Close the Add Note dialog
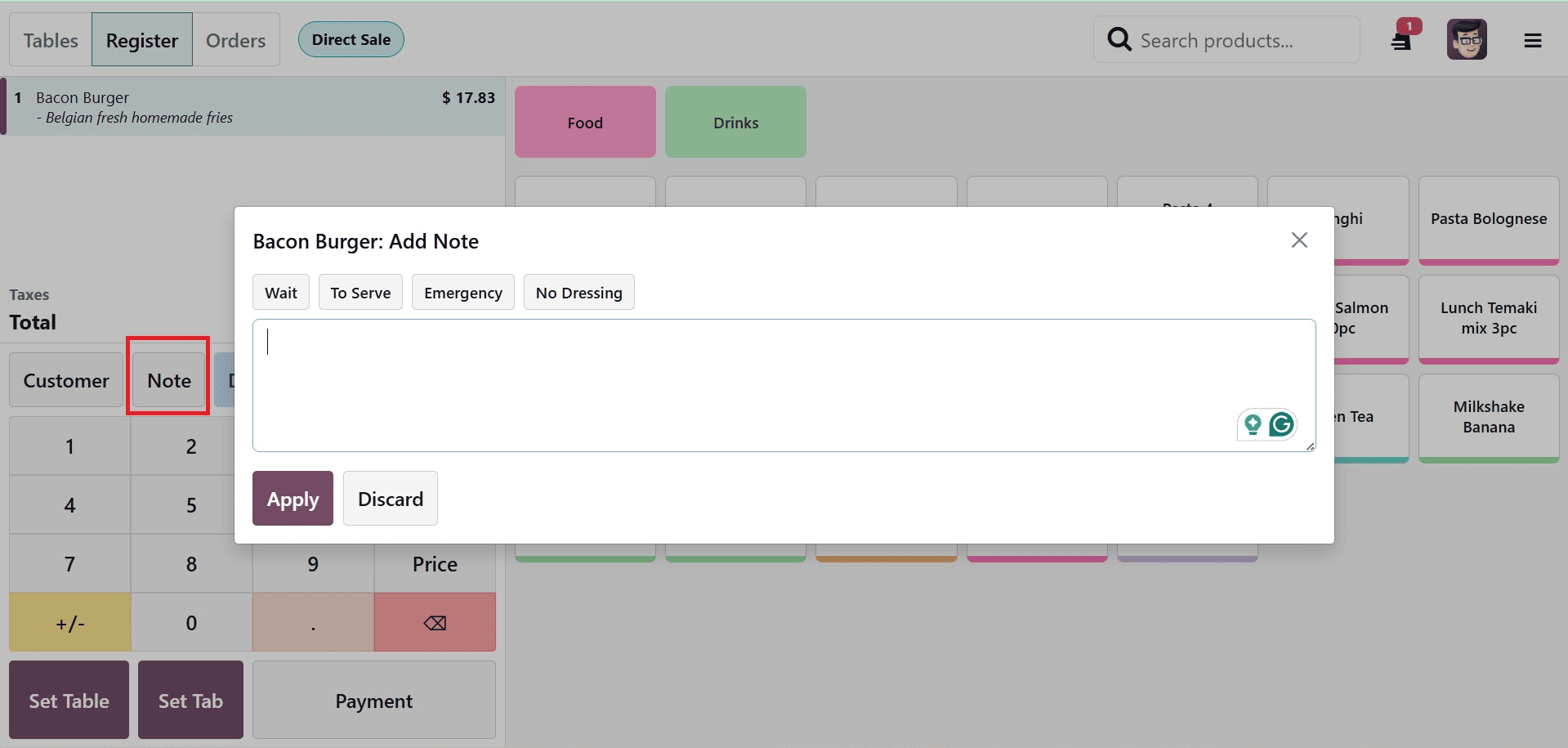Screen dimensions: 1568x748 [1299, 240]
